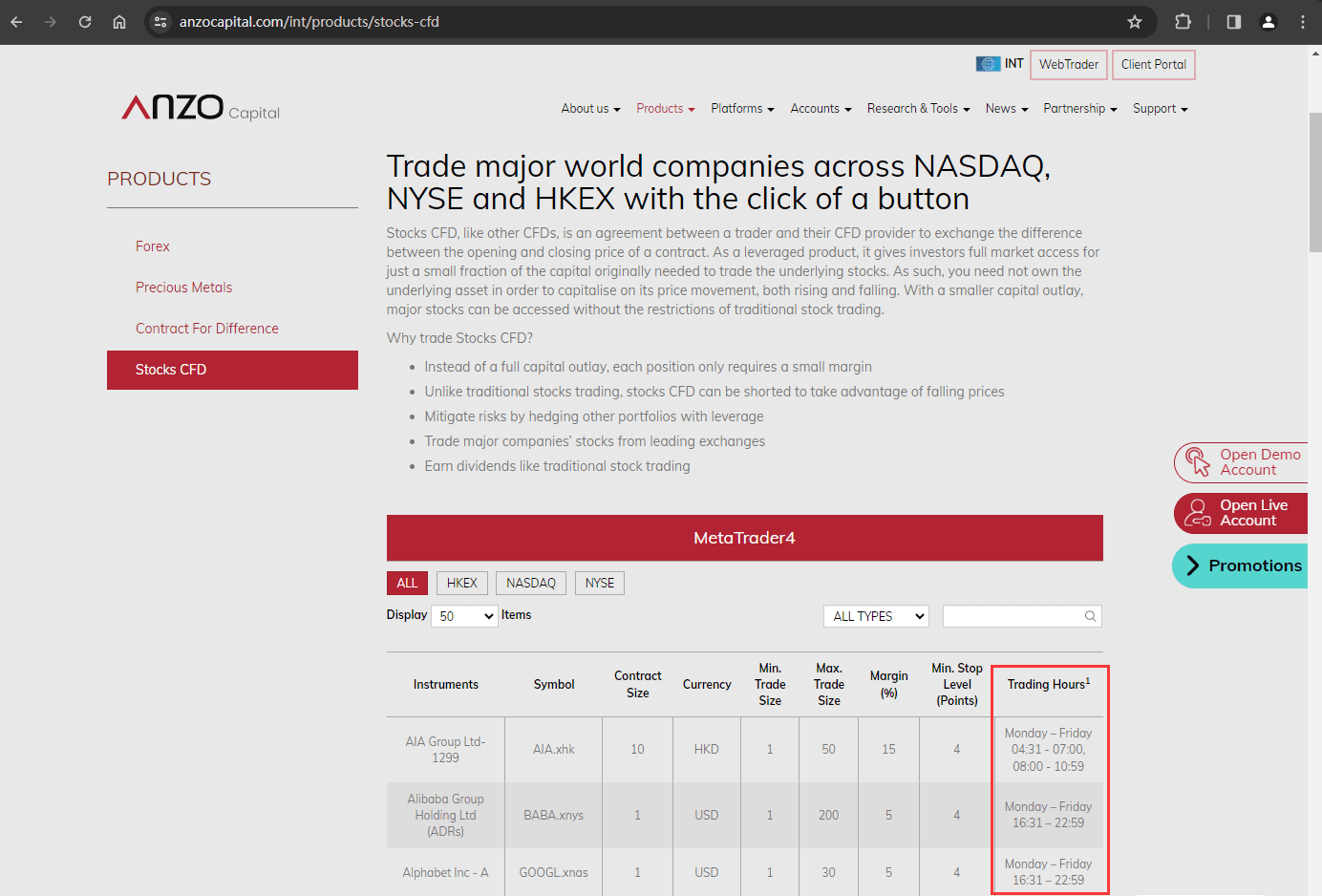Select the INT region globe icon
Image resolution: width=1322 pixels, height=896 pixels.
point(988,64)
